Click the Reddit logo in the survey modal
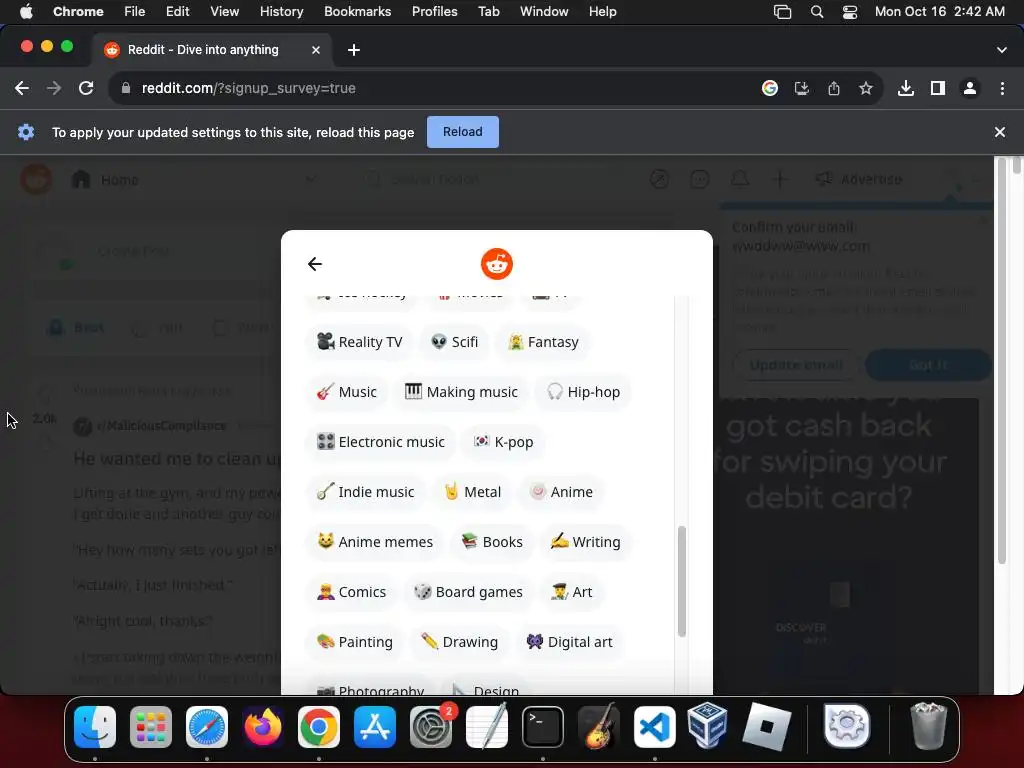The width and height of the screenshot is (1024, 768). (x=496, y=264)
